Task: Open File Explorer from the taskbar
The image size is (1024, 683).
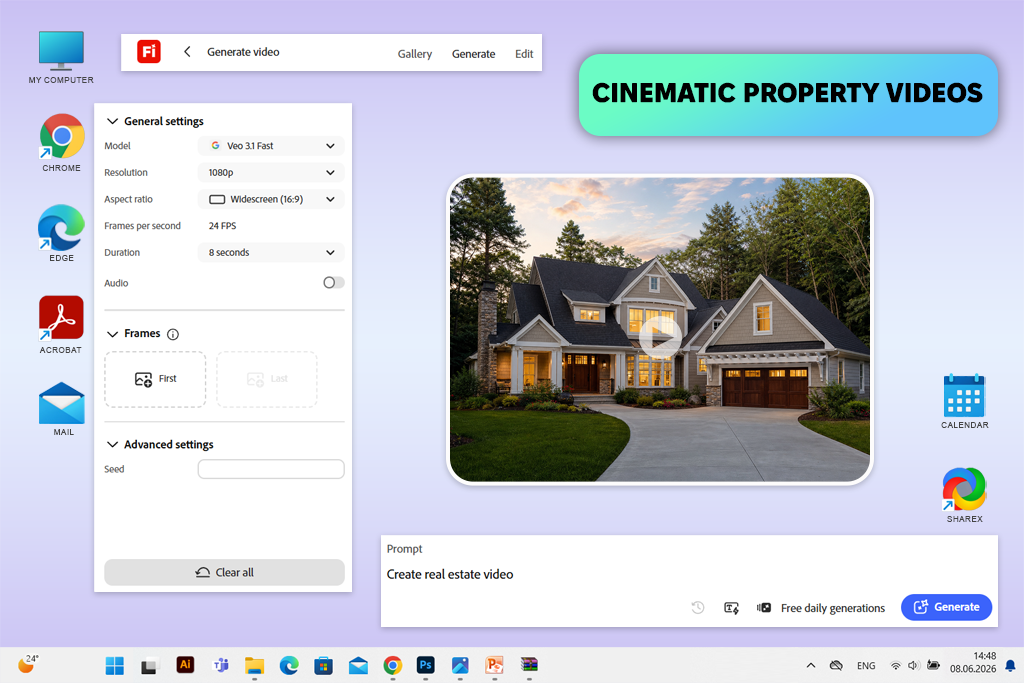Action: (x=255, y=665)
